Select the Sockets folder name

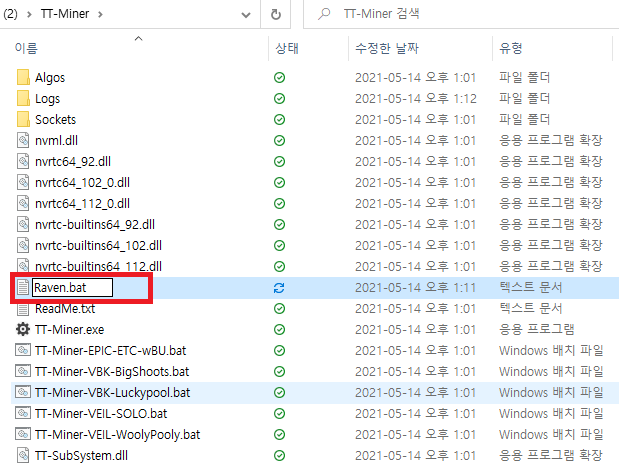(55, 120)
